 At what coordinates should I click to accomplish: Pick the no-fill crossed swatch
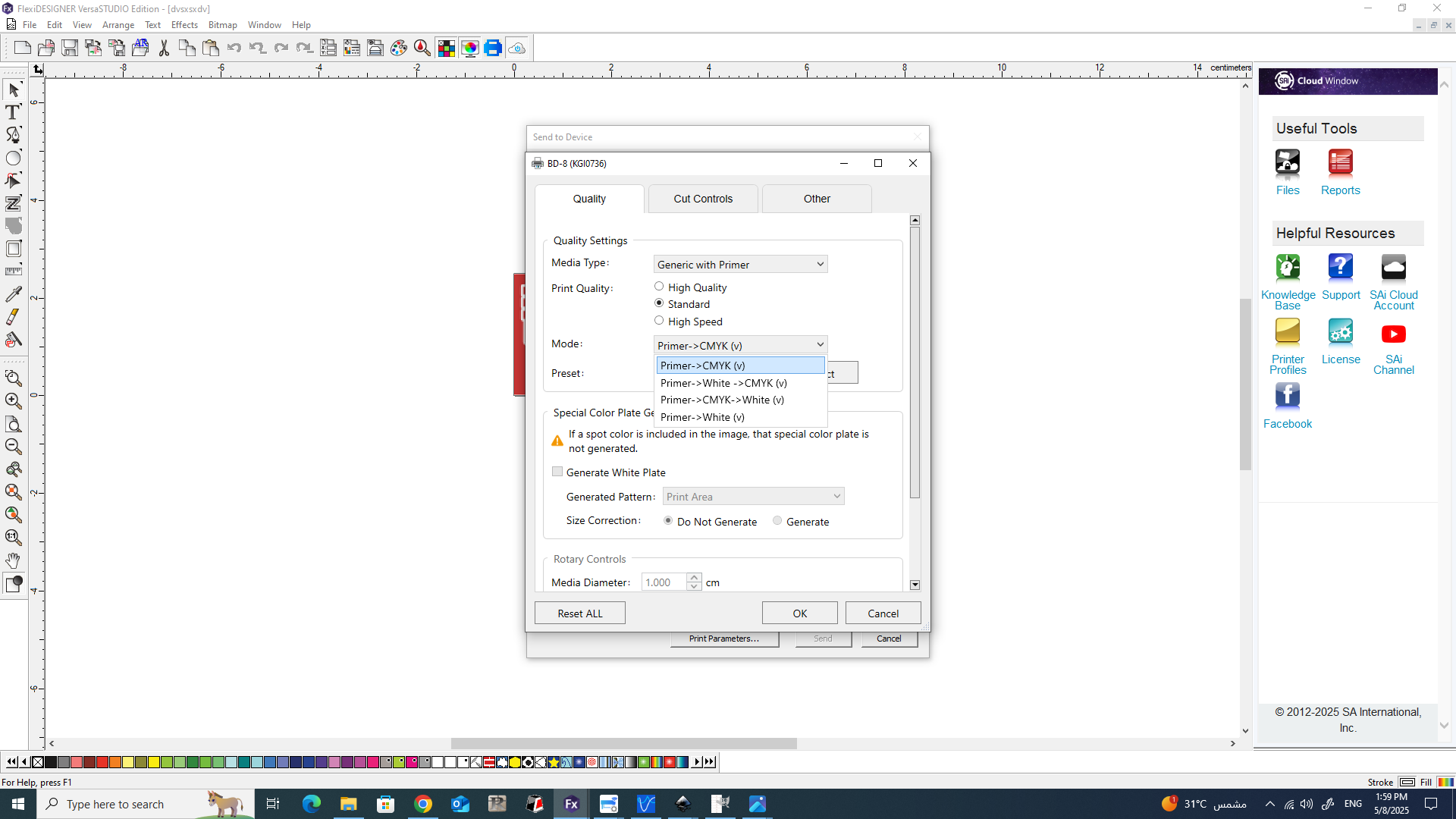[38, 762]
